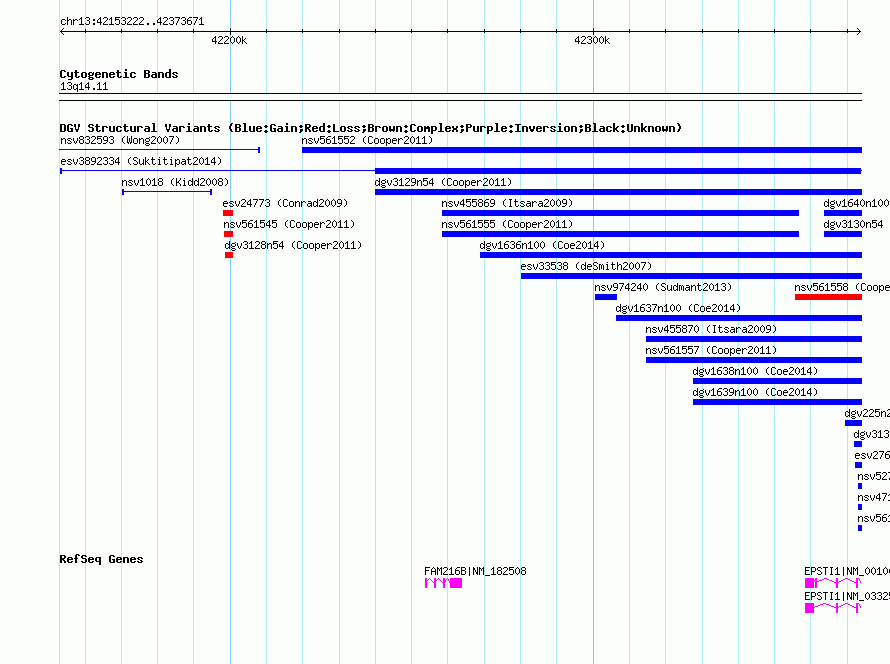Click the dgv1637n100 blue gain bar
This screenshot has width=890, height=664.
pos(739,318)
